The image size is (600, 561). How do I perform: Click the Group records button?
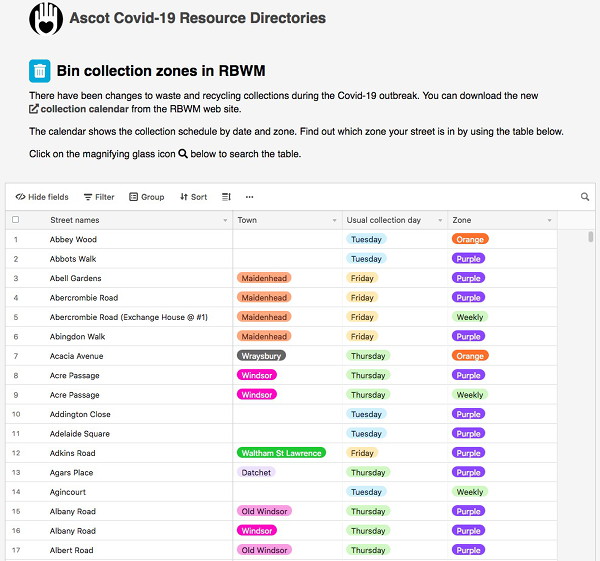coord(147,197)
